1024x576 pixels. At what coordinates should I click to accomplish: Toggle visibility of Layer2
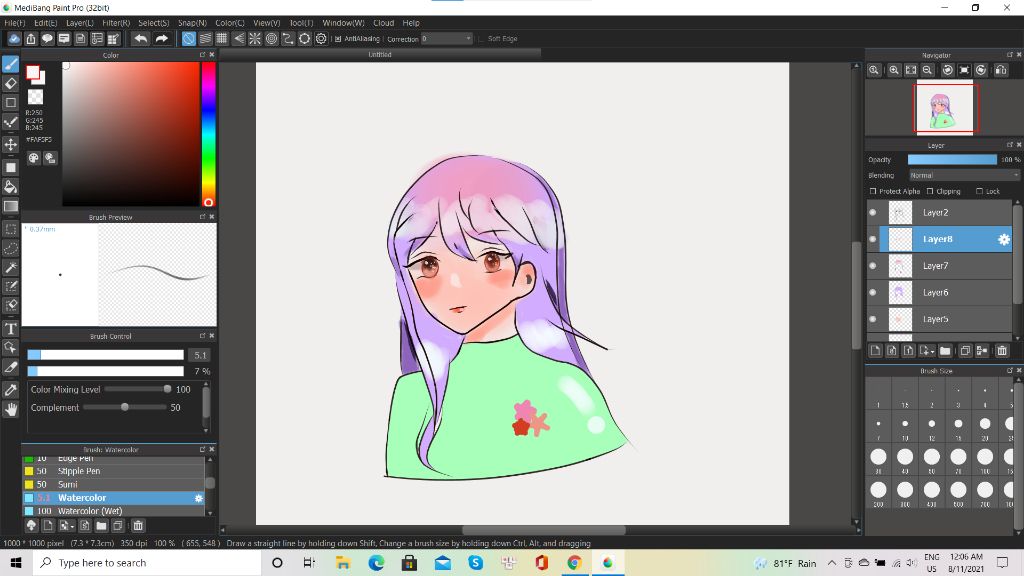click(873, 212)
